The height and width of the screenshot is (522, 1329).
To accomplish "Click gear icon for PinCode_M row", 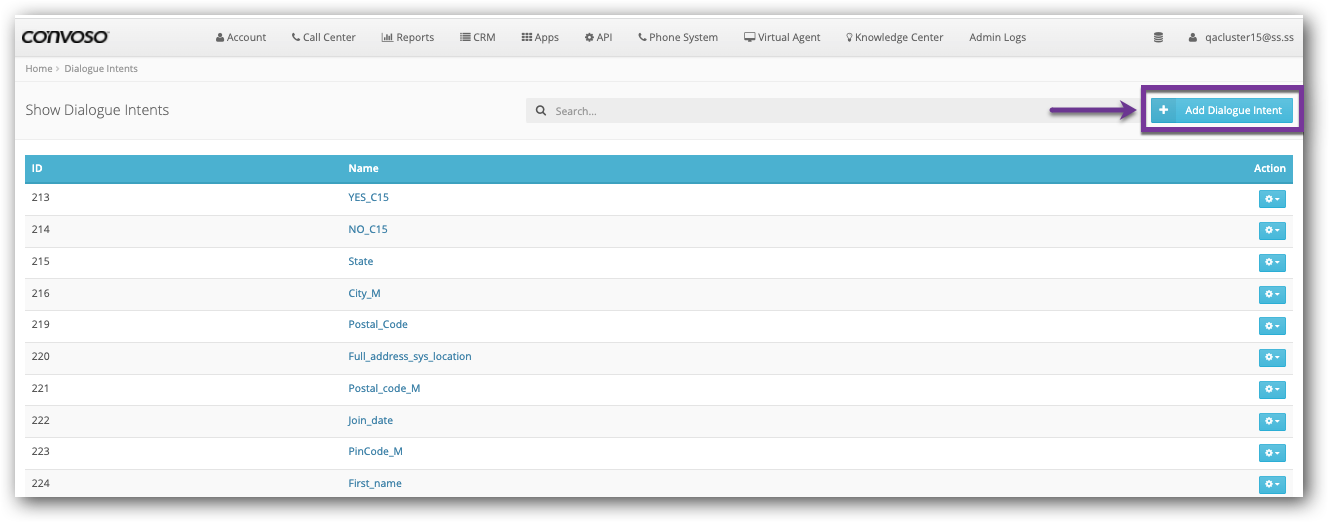I will (1271, 453).
